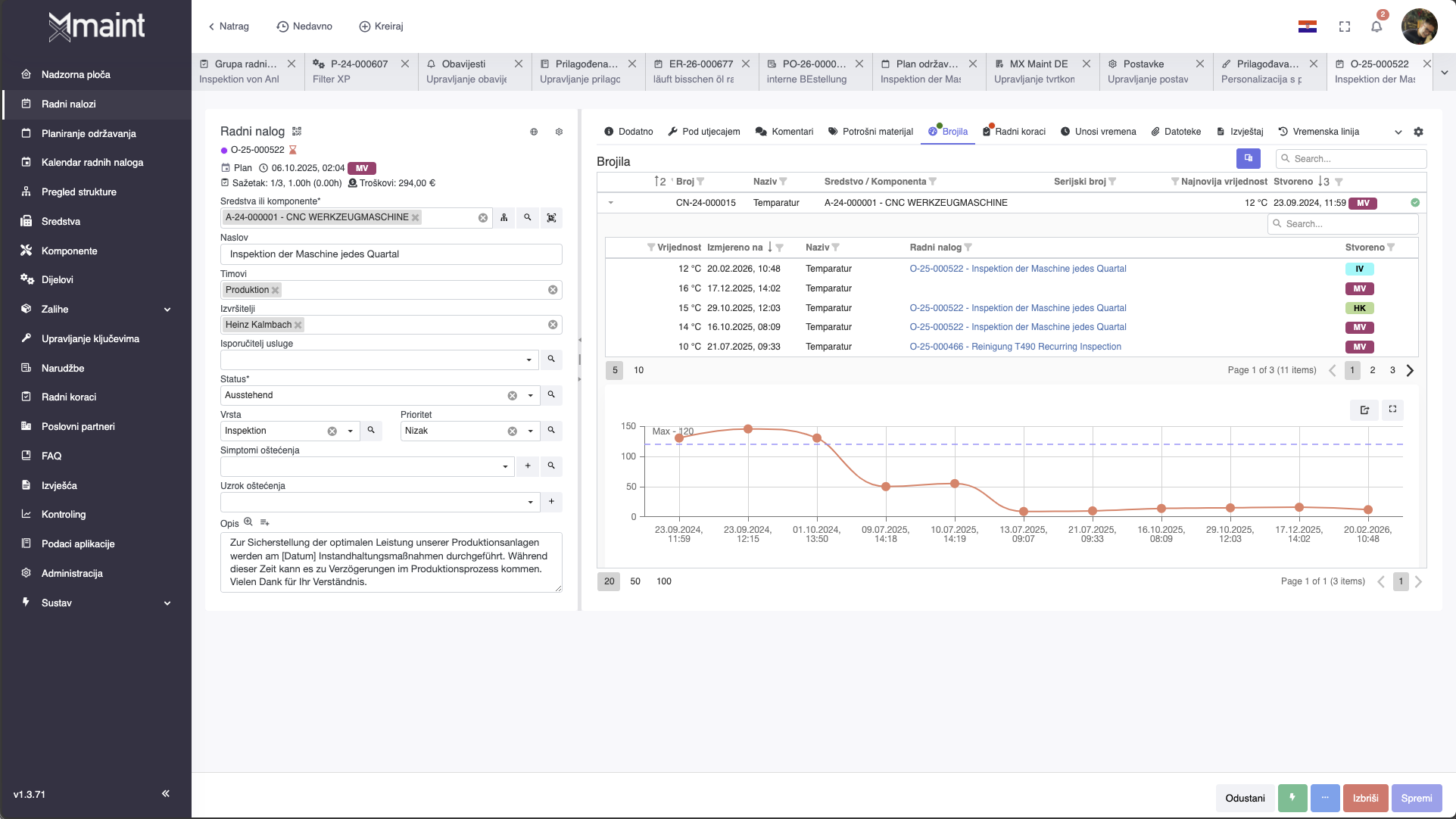
Task: Click the scan icon beside asset field
Action: [551, 218]
